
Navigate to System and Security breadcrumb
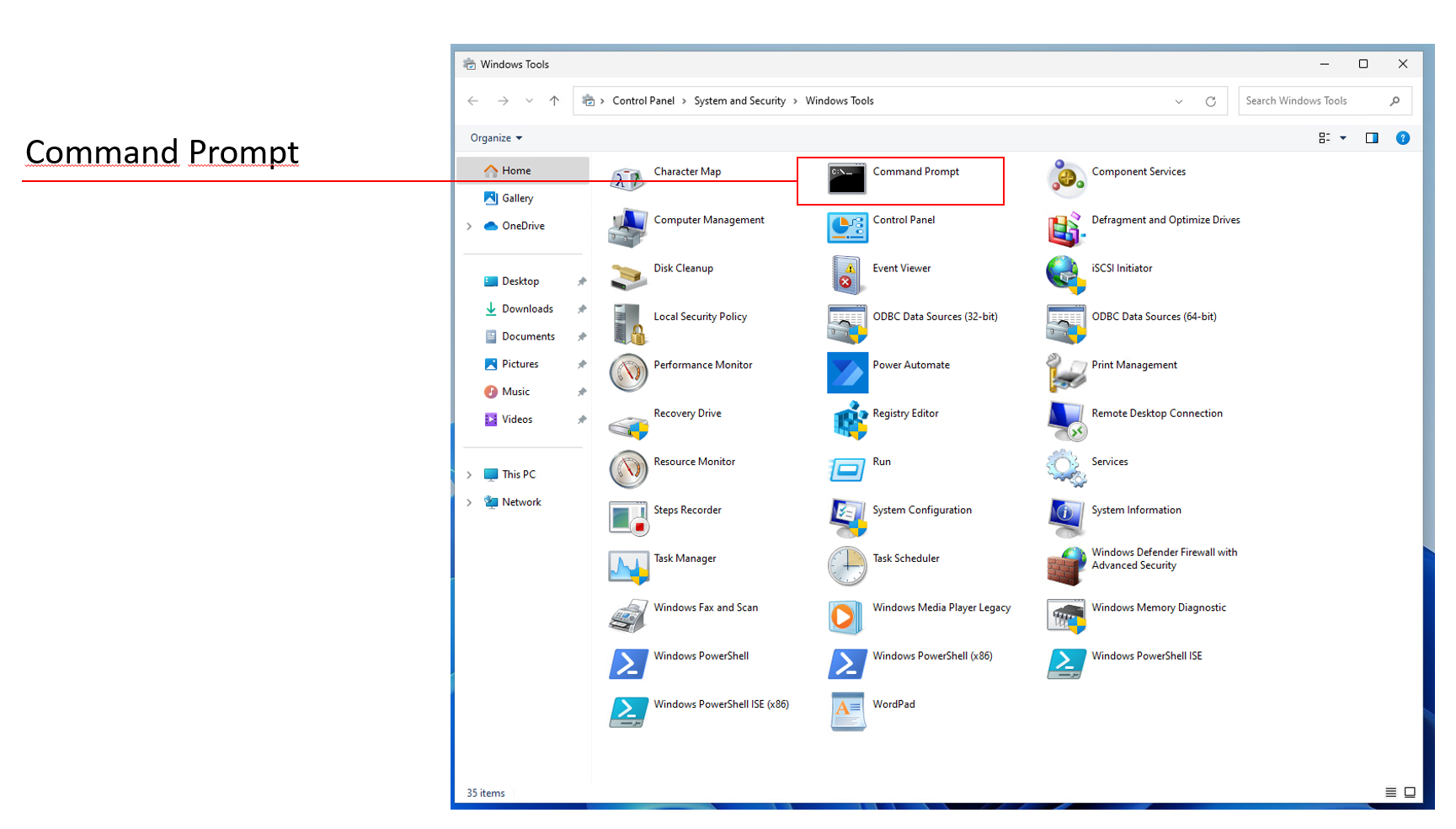(x=739, y=101)
